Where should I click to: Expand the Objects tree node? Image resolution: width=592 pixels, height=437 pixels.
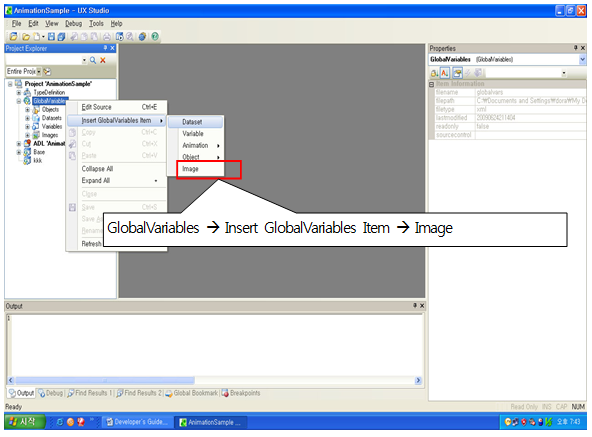point(27,110)
